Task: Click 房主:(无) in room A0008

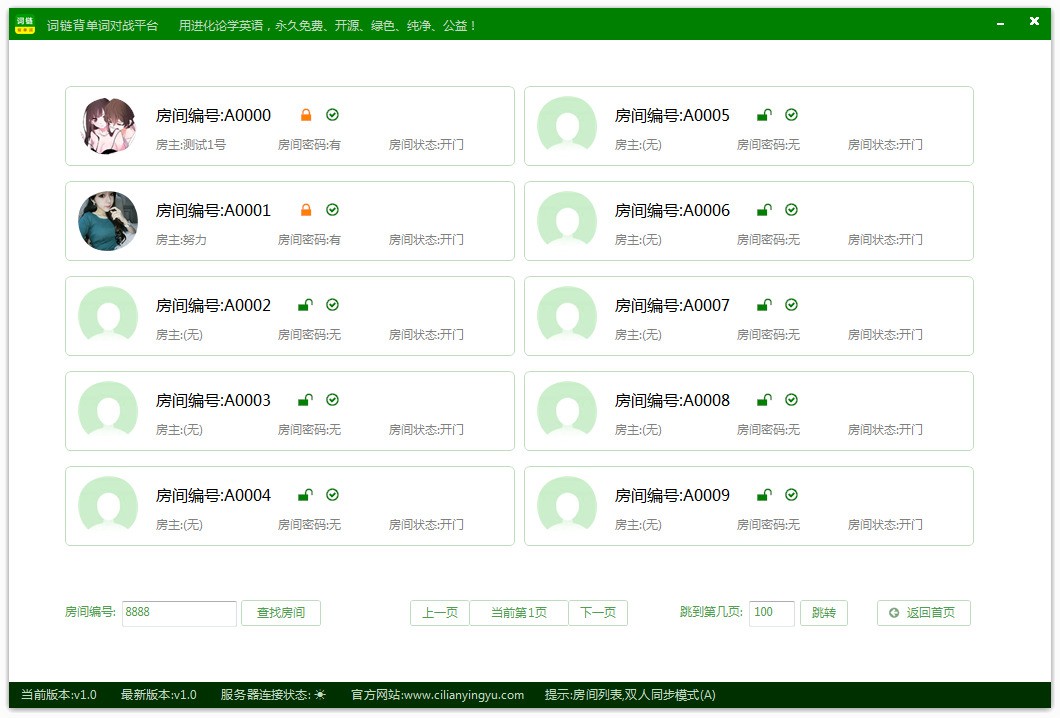Action: [x=638, y=430]
